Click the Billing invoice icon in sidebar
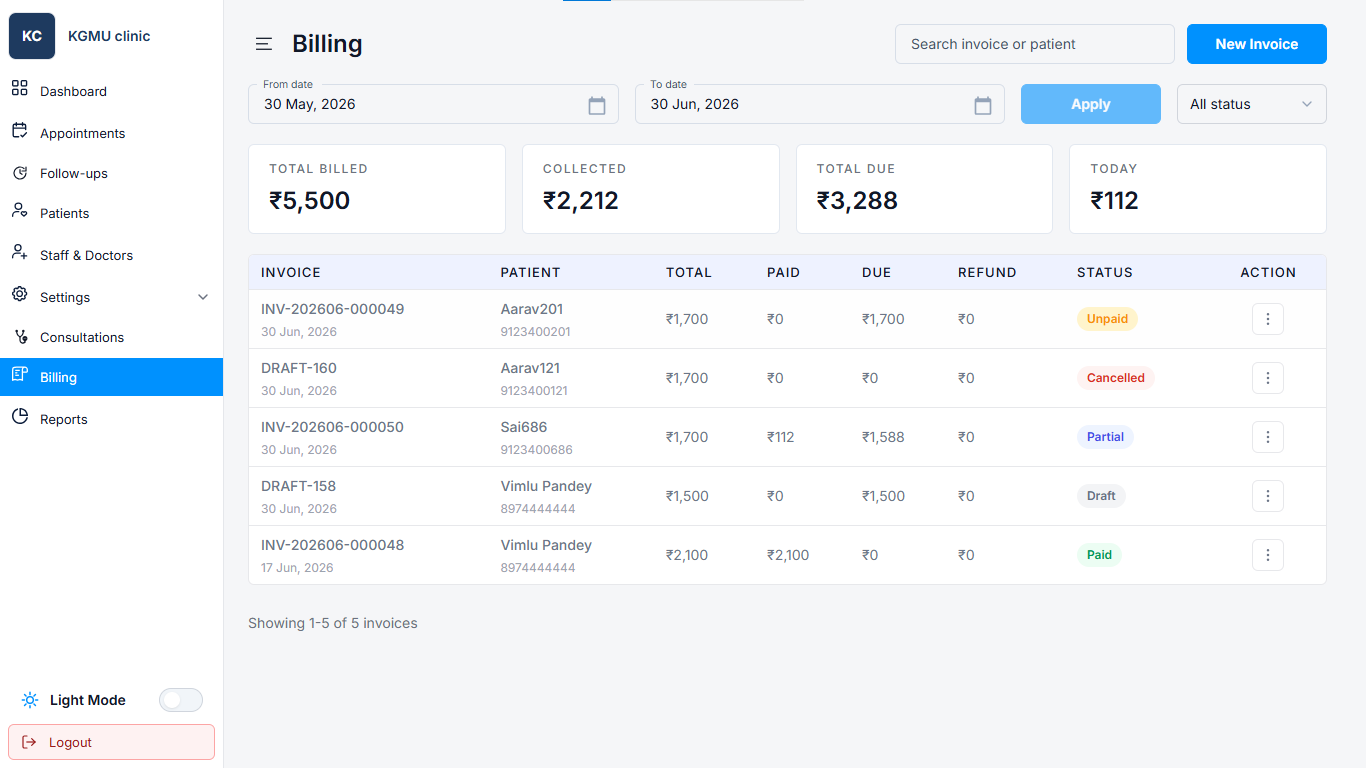This screenshot has height=768, width=1366. pyautogui.click(x=20, y=375)
